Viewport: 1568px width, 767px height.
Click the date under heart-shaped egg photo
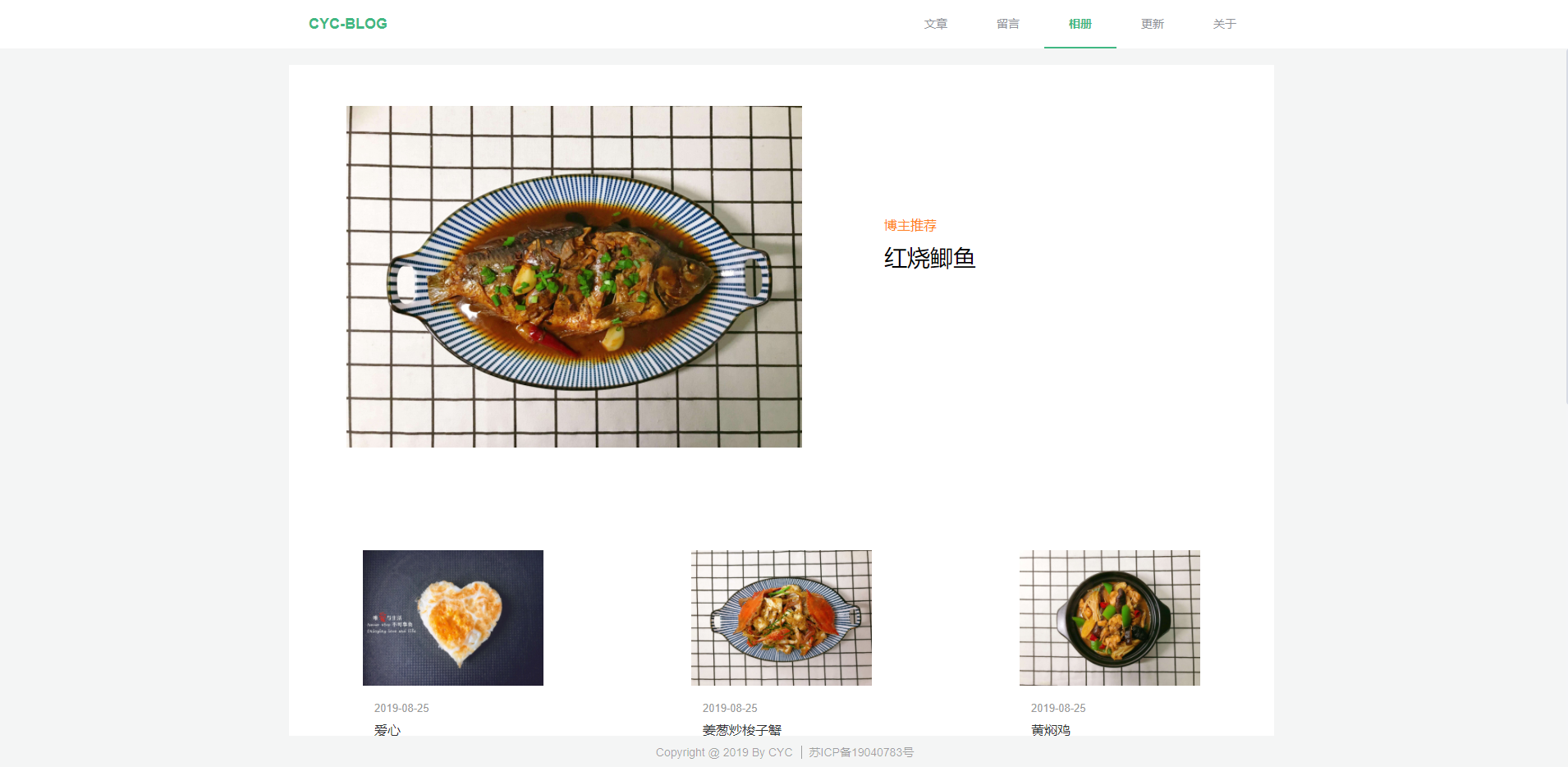[401, 708]
